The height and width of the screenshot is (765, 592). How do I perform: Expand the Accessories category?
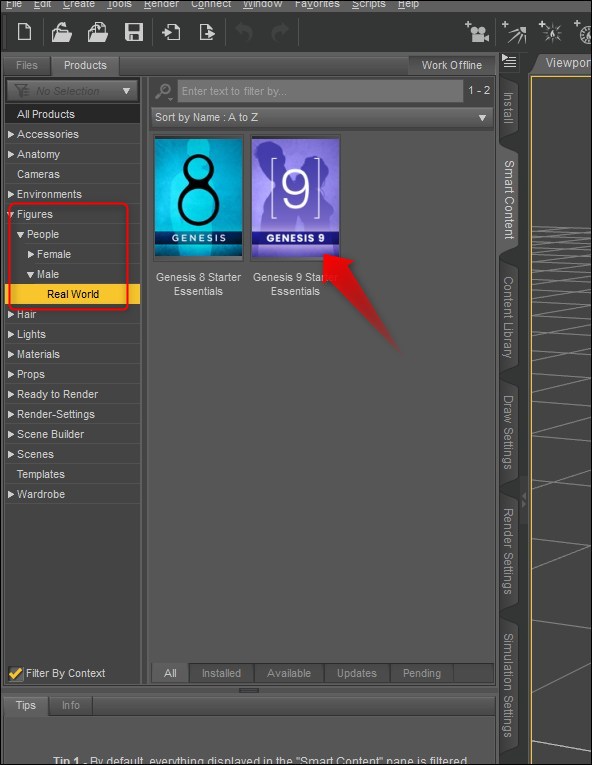click(11, 134)
